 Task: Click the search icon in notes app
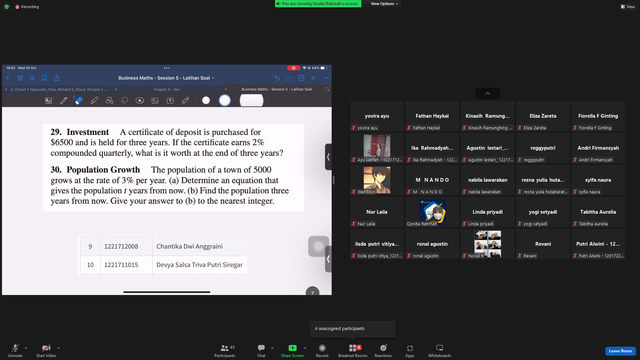point(32,78)
